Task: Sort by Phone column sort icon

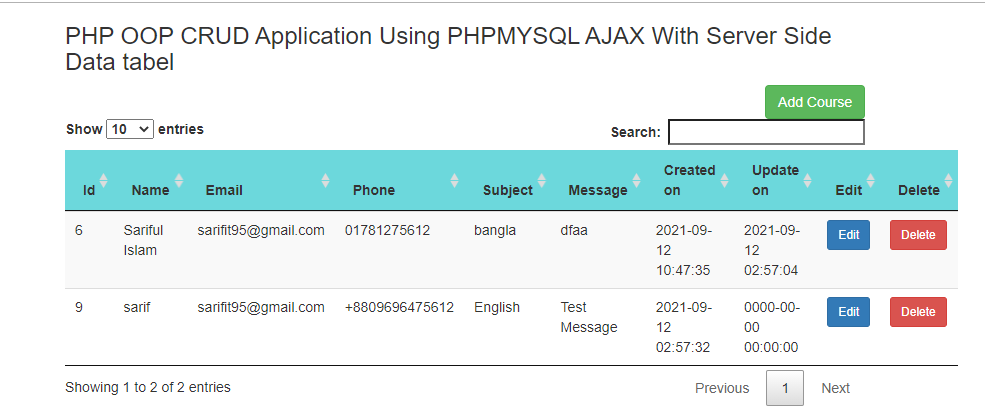Action: [x=454, y=181]
